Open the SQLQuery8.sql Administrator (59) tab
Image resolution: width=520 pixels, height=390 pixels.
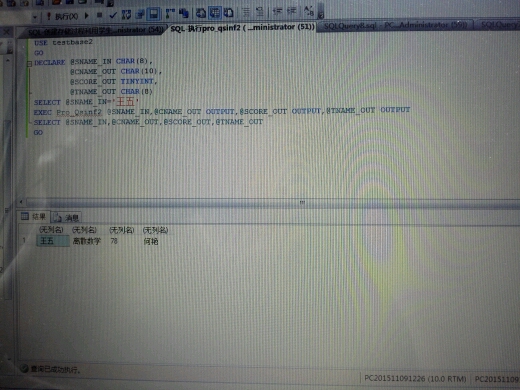click(x=395, y=25)
